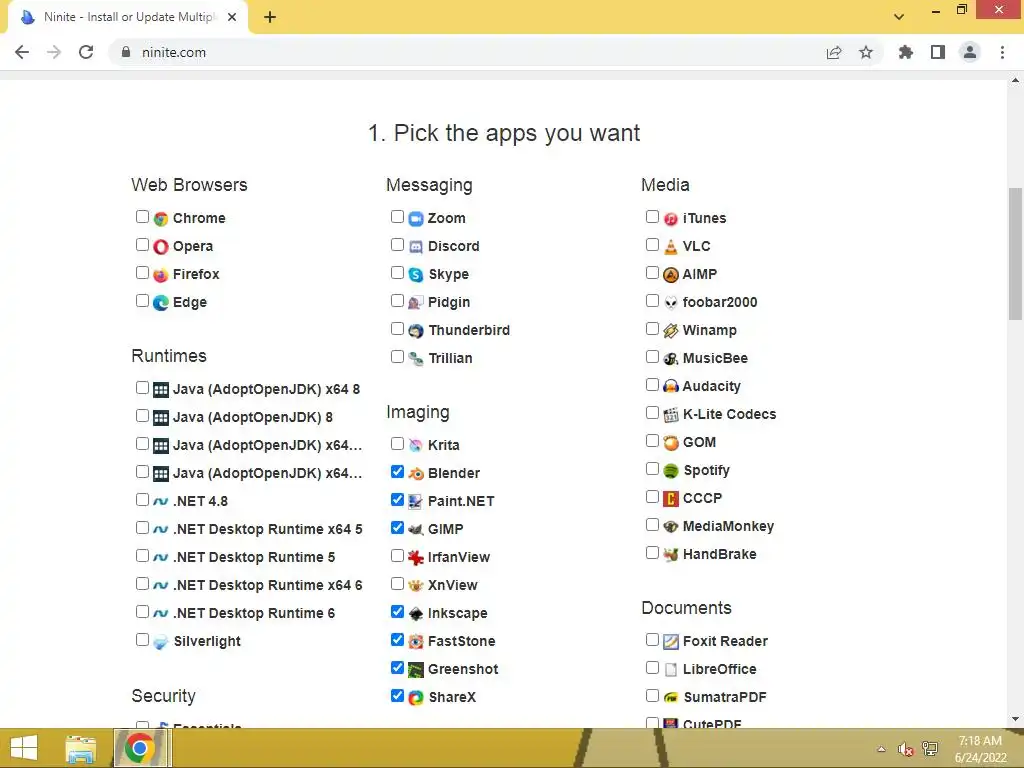Screen dimensions: 1024x768
Task: Click the Chrome app icon in Web Browsers
Action: [161, 219]
